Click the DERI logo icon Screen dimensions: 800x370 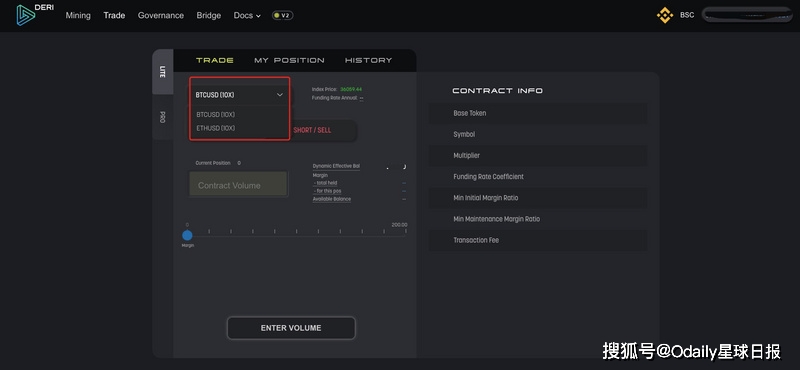coord(26,15)
